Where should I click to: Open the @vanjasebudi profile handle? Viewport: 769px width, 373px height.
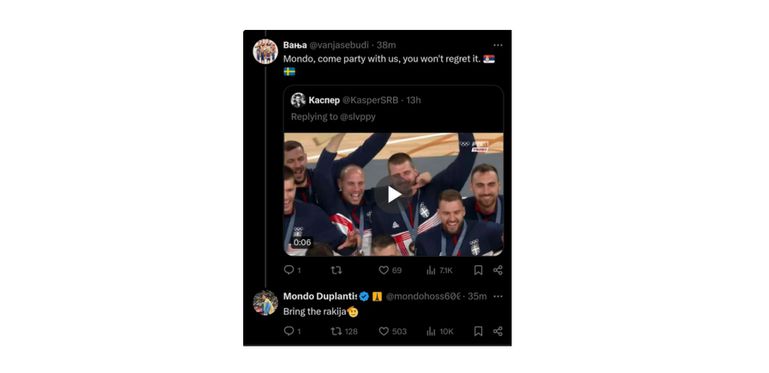339,45
